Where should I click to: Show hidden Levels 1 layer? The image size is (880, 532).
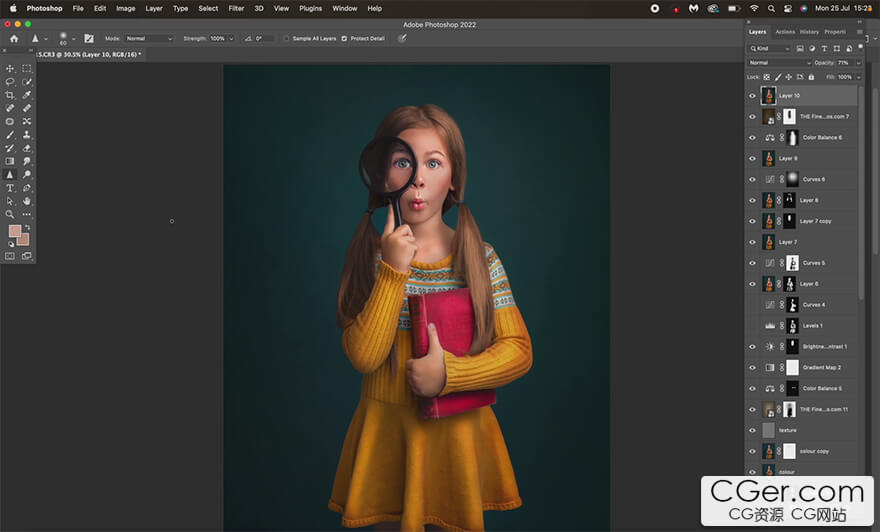pyautogui.click(x=753, y=325)
